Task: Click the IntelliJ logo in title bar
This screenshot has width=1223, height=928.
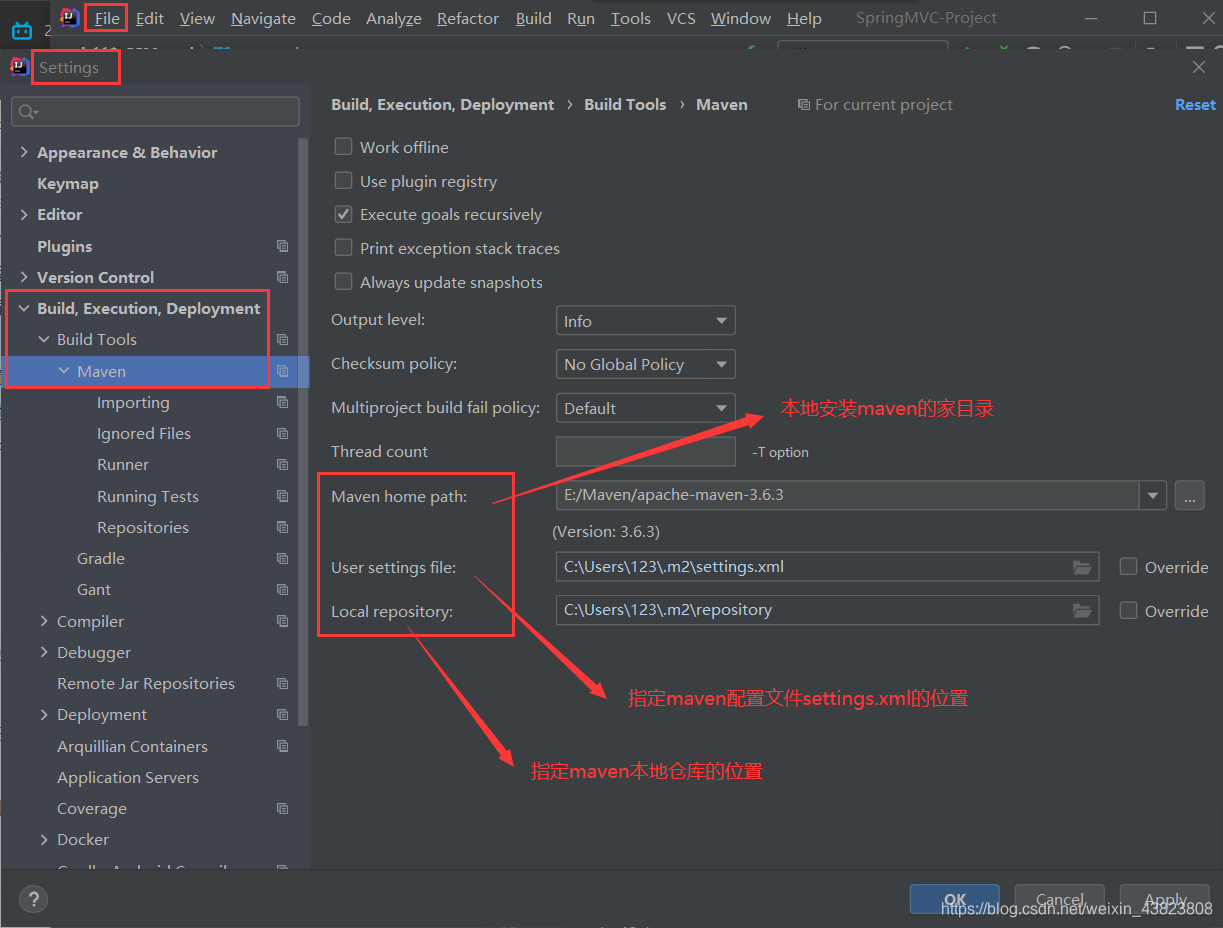Action: coord(69,17)
